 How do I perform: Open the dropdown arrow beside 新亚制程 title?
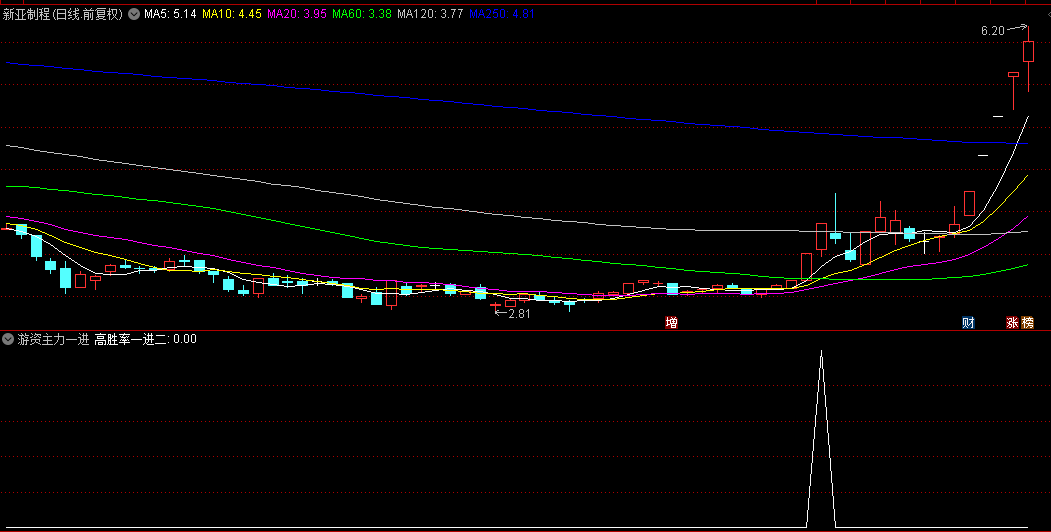coord(134,13)
